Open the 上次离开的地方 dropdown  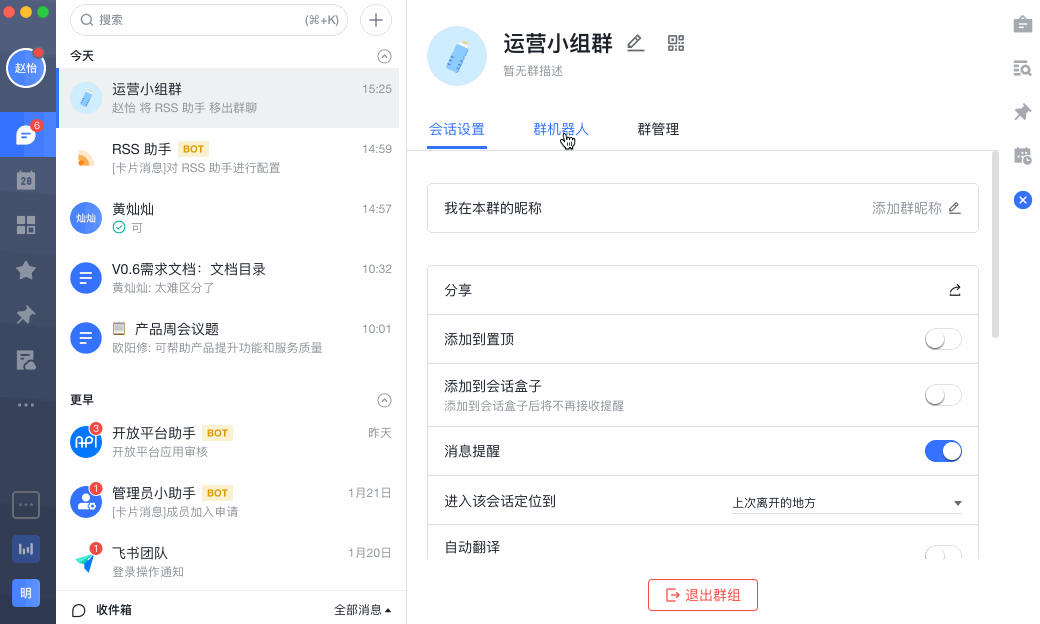(847, 503)
